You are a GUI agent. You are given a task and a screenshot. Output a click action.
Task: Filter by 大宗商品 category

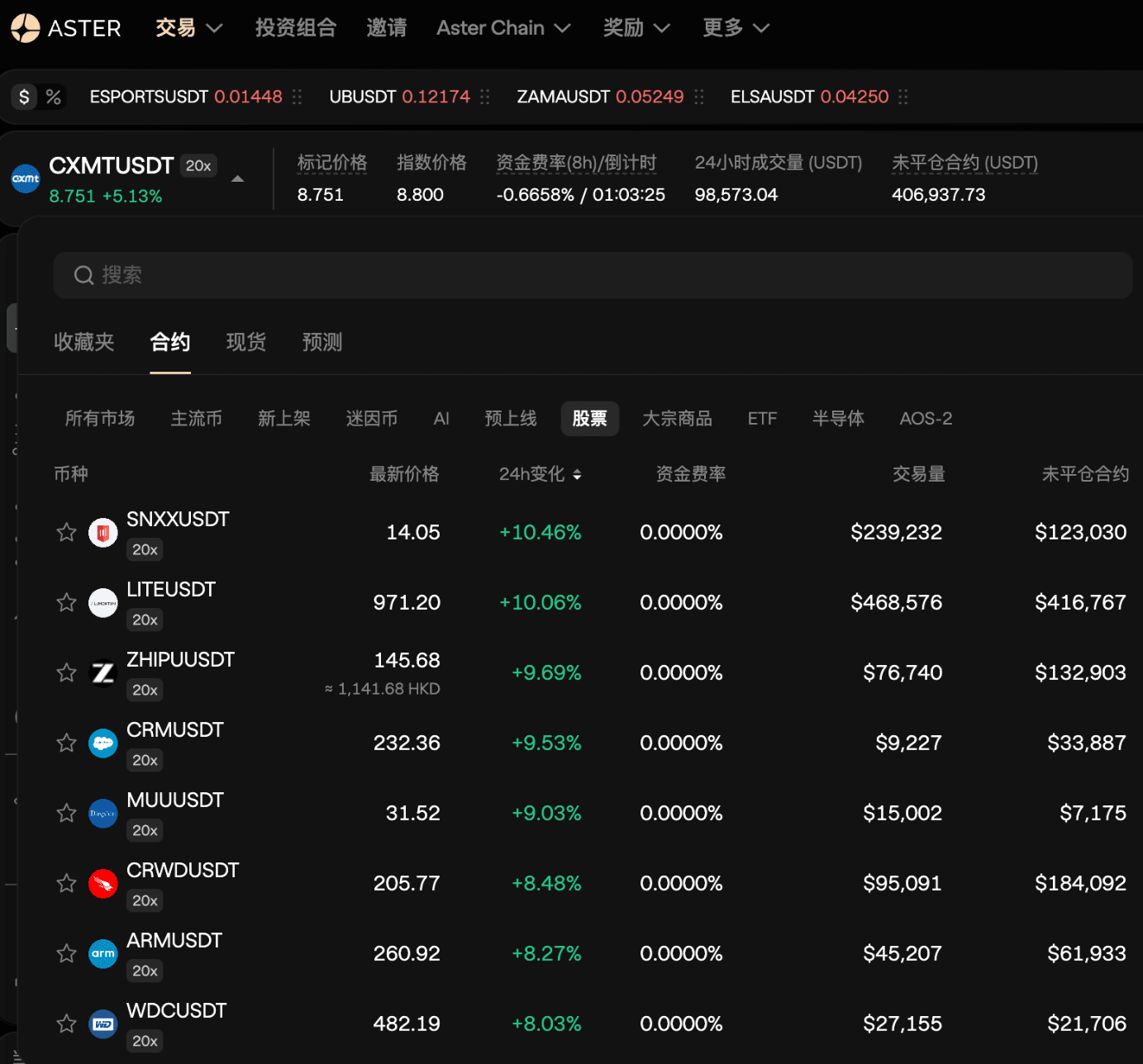[x=678, y=419]
